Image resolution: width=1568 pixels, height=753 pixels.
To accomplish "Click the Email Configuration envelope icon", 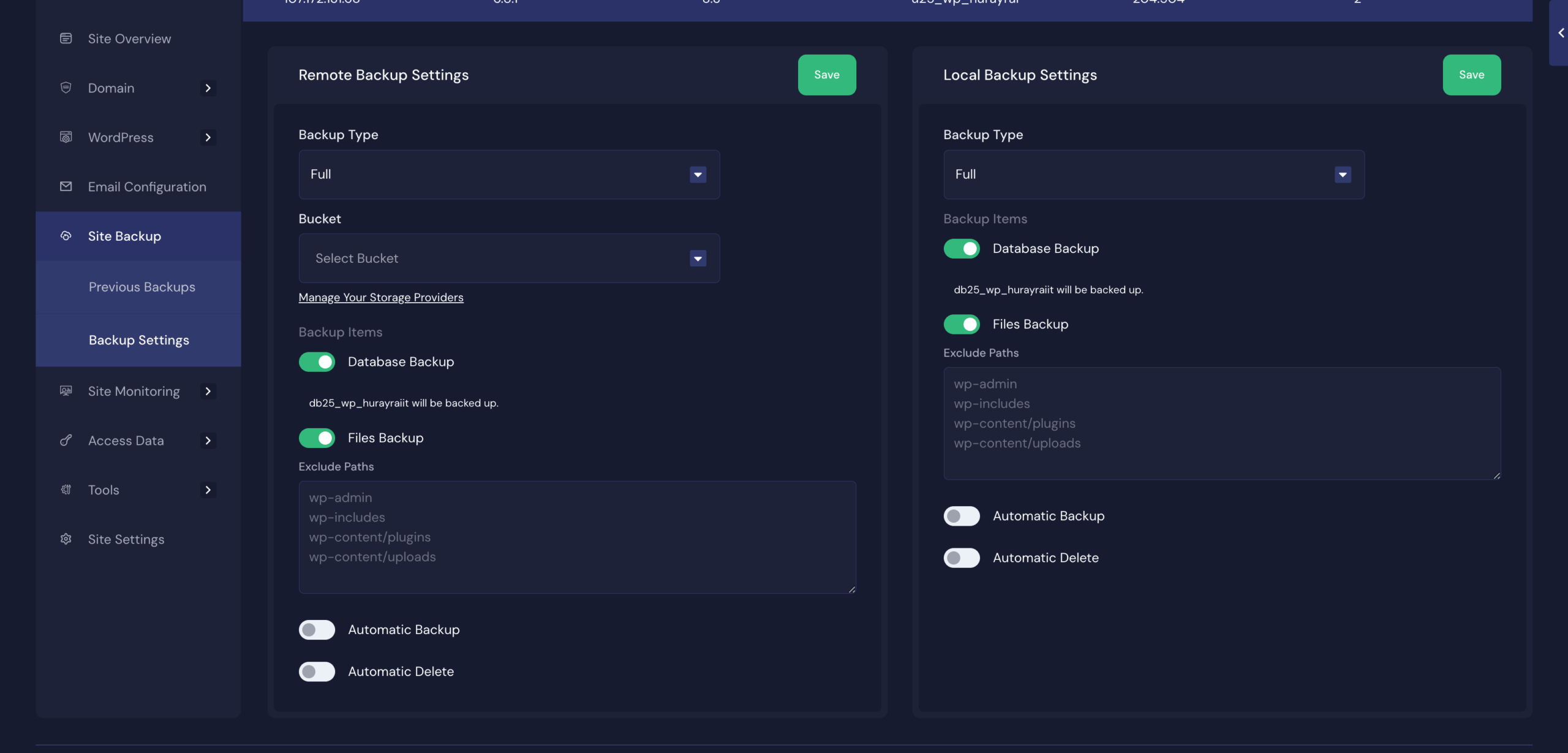I will tap(66, 186).
